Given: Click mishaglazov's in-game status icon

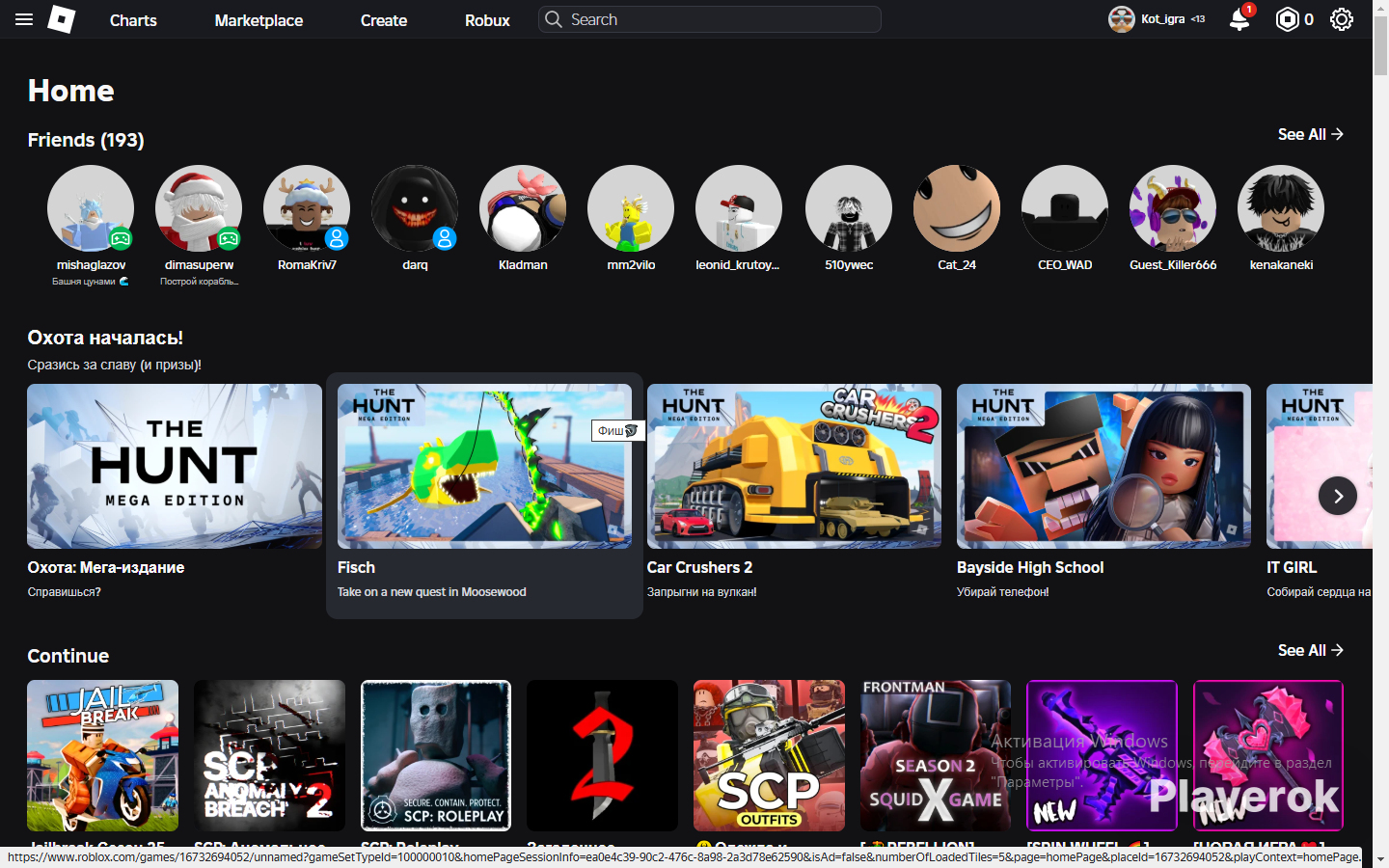Looking at the screenshot, I should 121,238.
